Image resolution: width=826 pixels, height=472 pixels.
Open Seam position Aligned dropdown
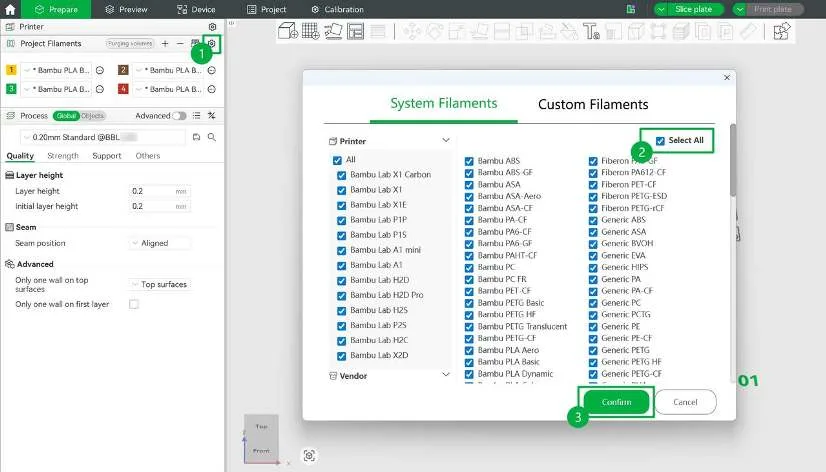click(x=160, y=243)
